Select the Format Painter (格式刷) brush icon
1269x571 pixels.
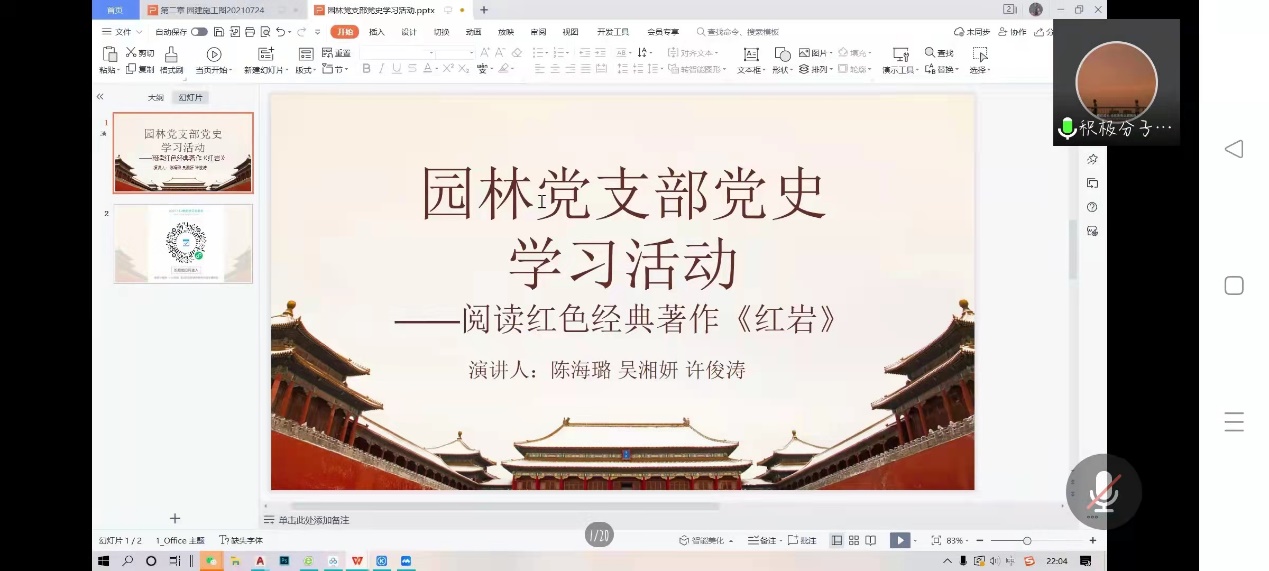(x=171, y=54)
